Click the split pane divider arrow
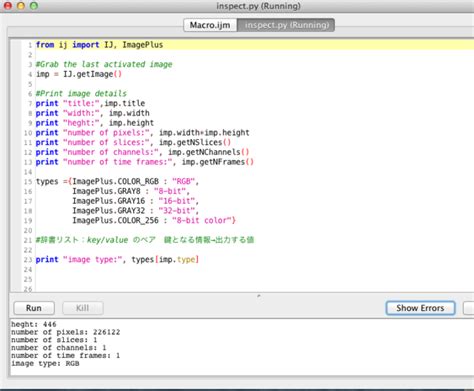This screenshot has width=474, height=391. 259,295
